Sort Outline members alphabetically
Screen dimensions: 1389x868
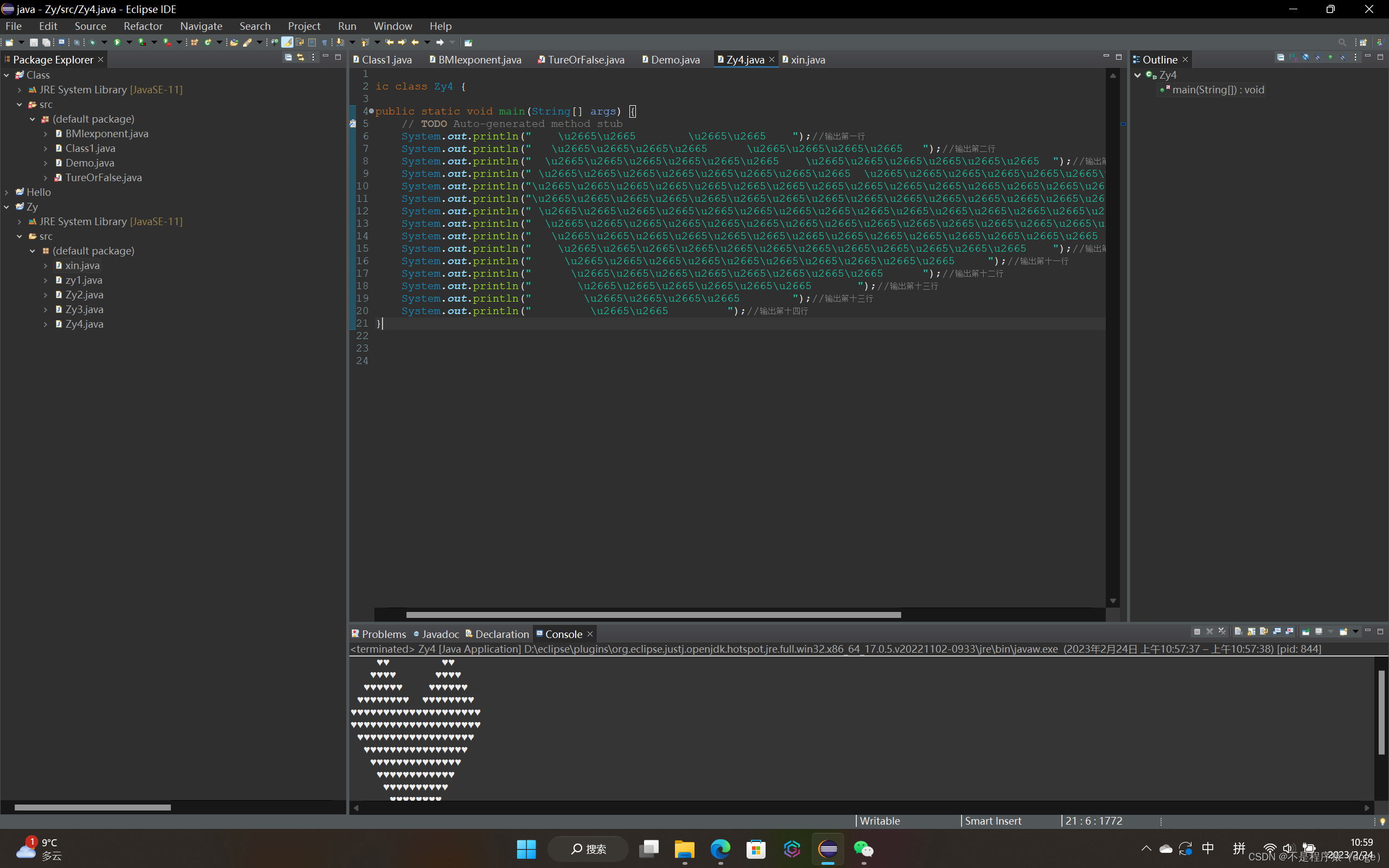1293,58
